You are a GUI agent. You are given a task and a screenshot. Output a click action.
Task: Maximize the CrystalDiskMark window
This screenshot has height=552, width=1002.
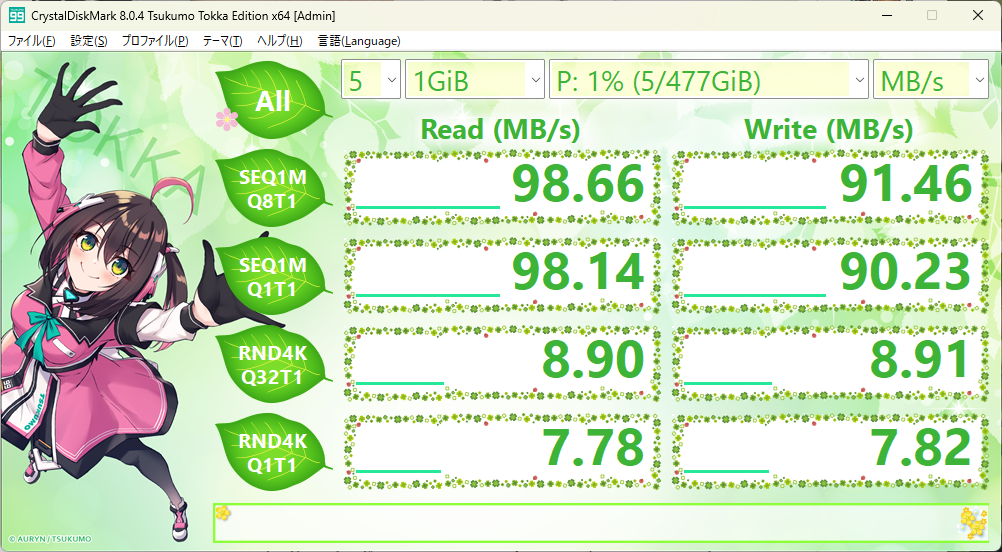(x=932, y=15)
